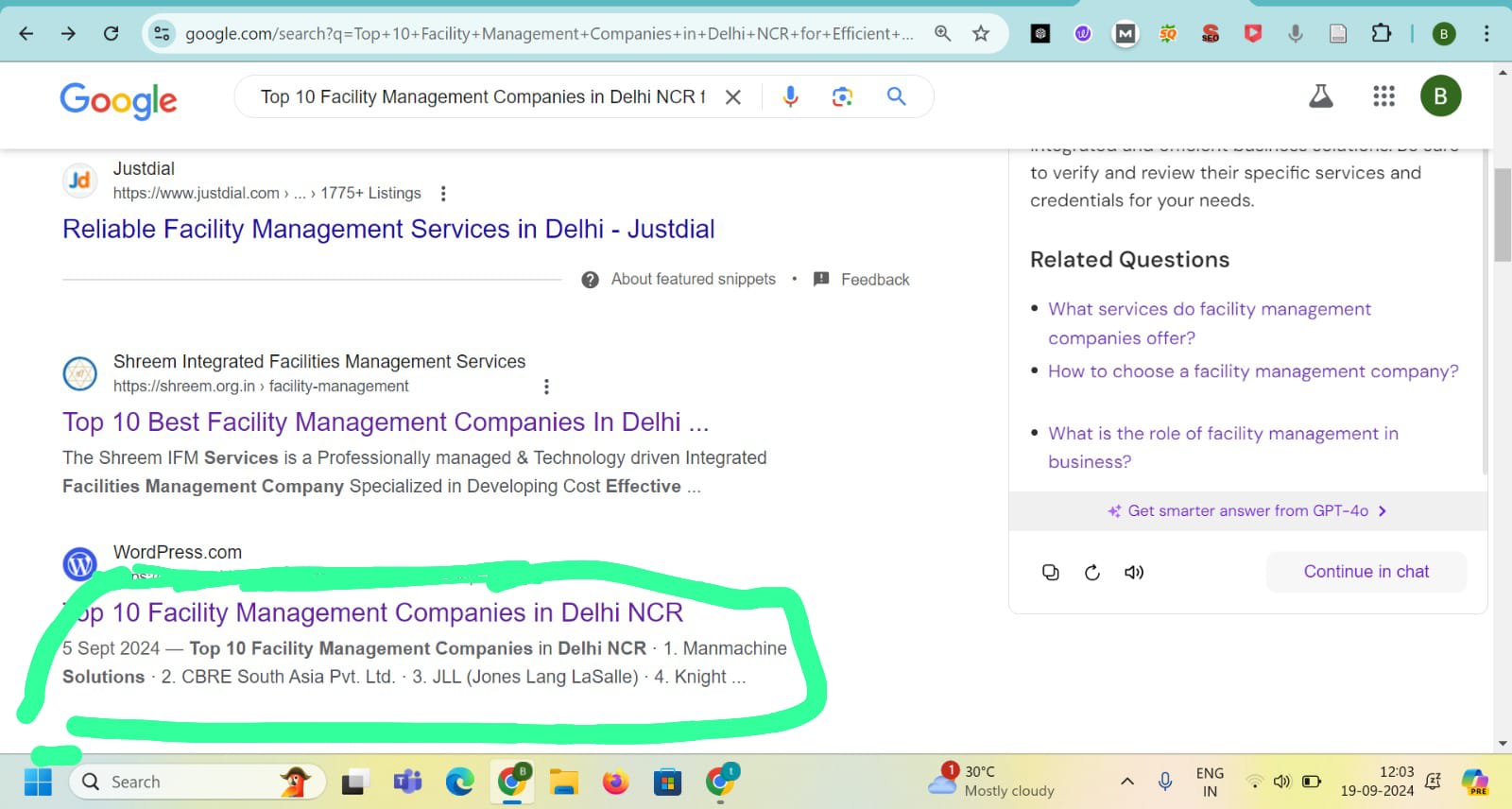1512x809 pixels.
Task: Expand 'Get smarter answer from GPT-4o'
Action: click(1247, 511)
